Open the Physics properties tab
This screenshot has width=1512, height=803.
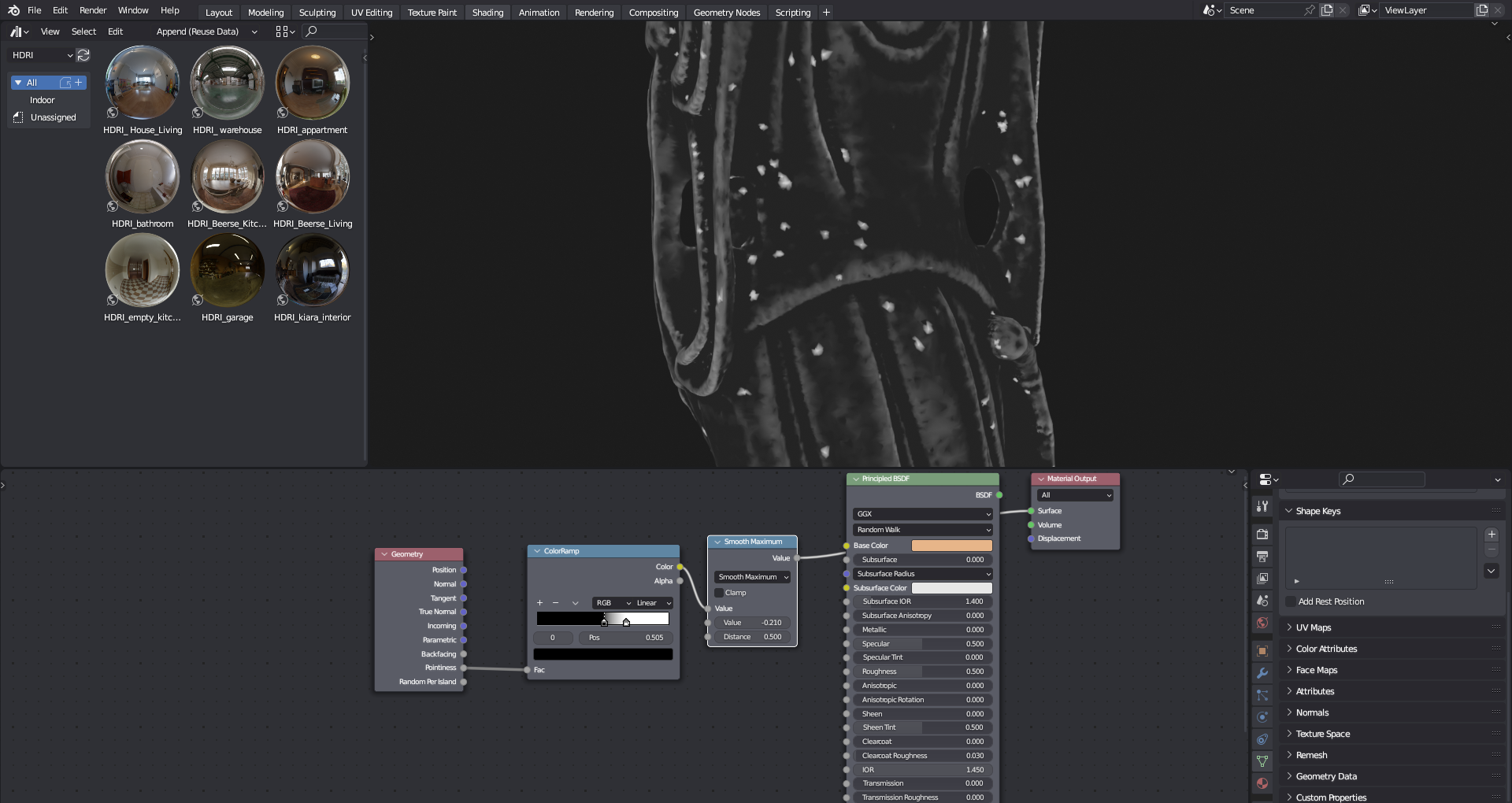(x=1262, y=717)
